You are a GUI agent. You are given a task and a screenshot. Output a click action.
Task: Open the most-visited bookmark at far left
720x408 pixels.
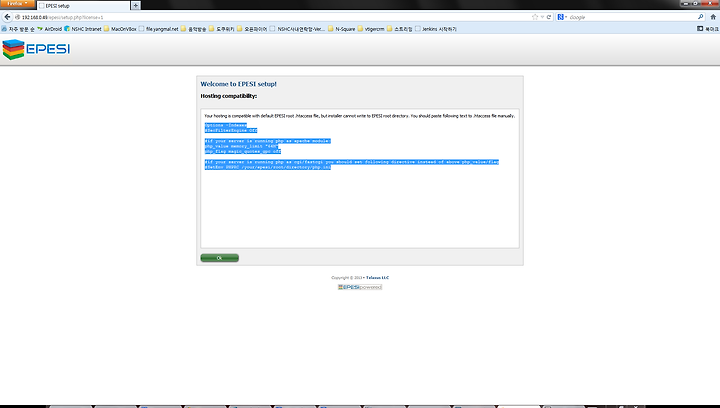pos(18,29)
